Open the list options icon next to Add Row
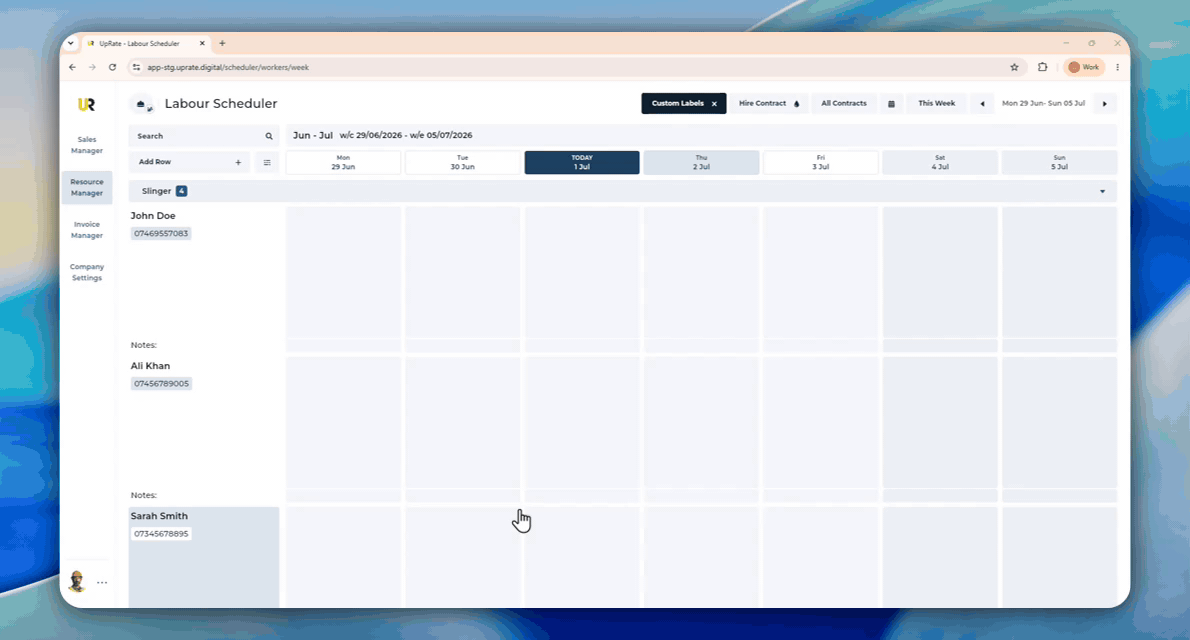 pos(267,162)
